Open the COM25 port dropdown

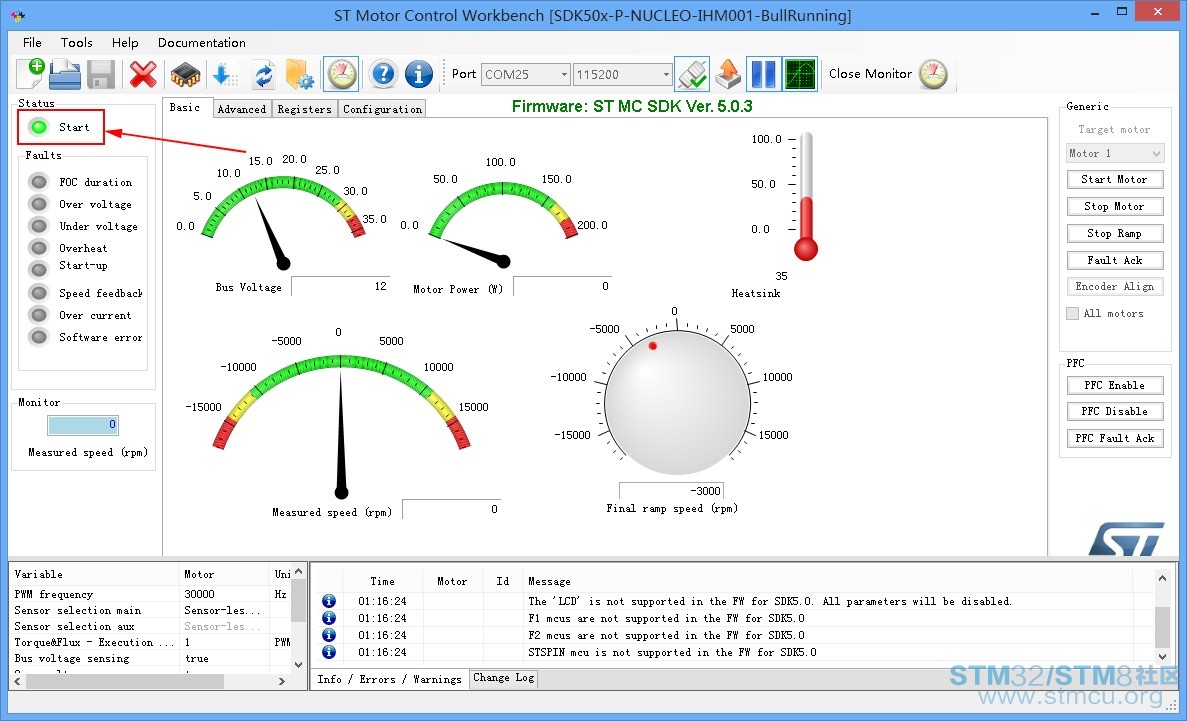(x=564, y=74)
